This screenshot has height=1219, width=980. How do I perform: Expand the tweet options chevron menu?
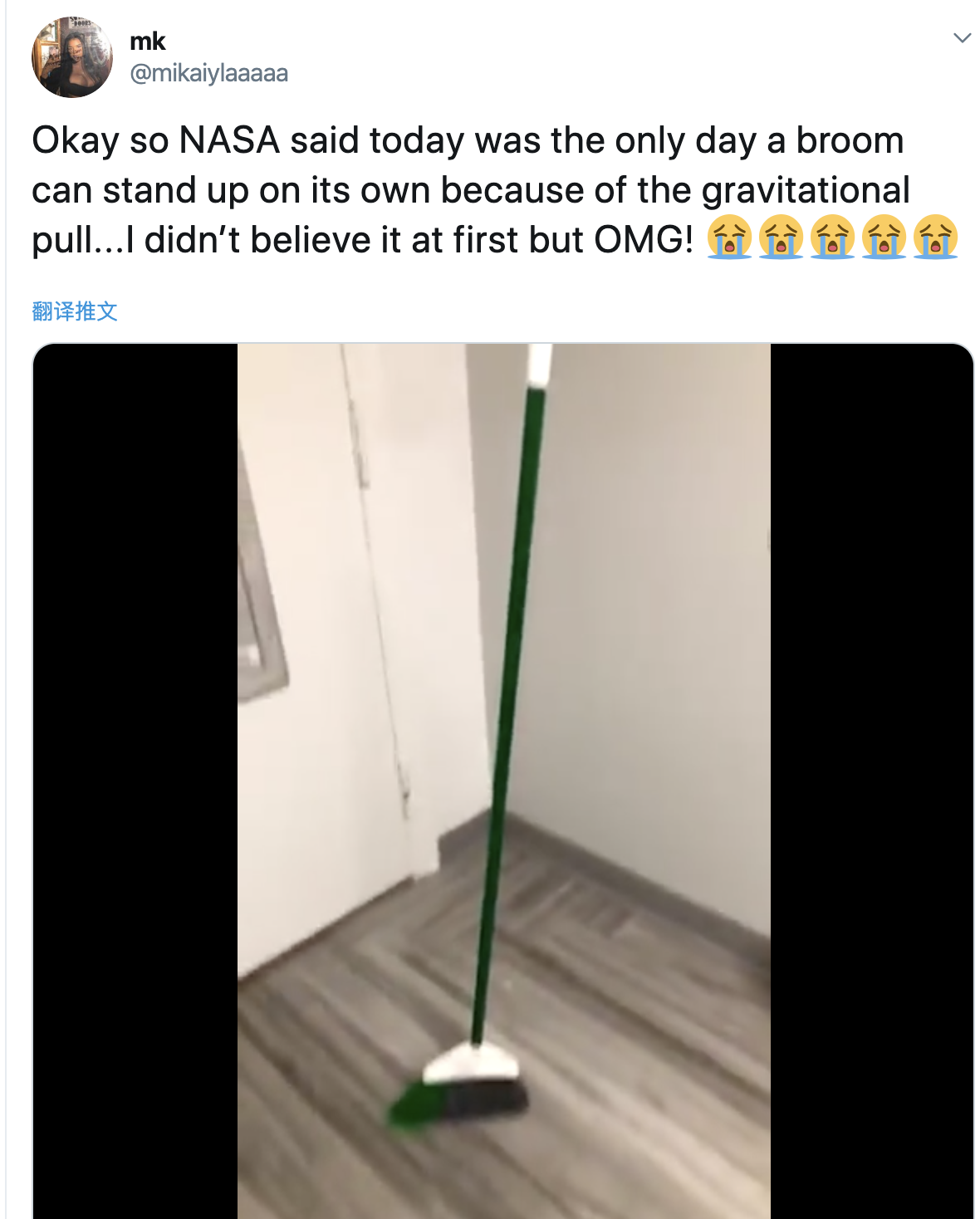[962, 38]
